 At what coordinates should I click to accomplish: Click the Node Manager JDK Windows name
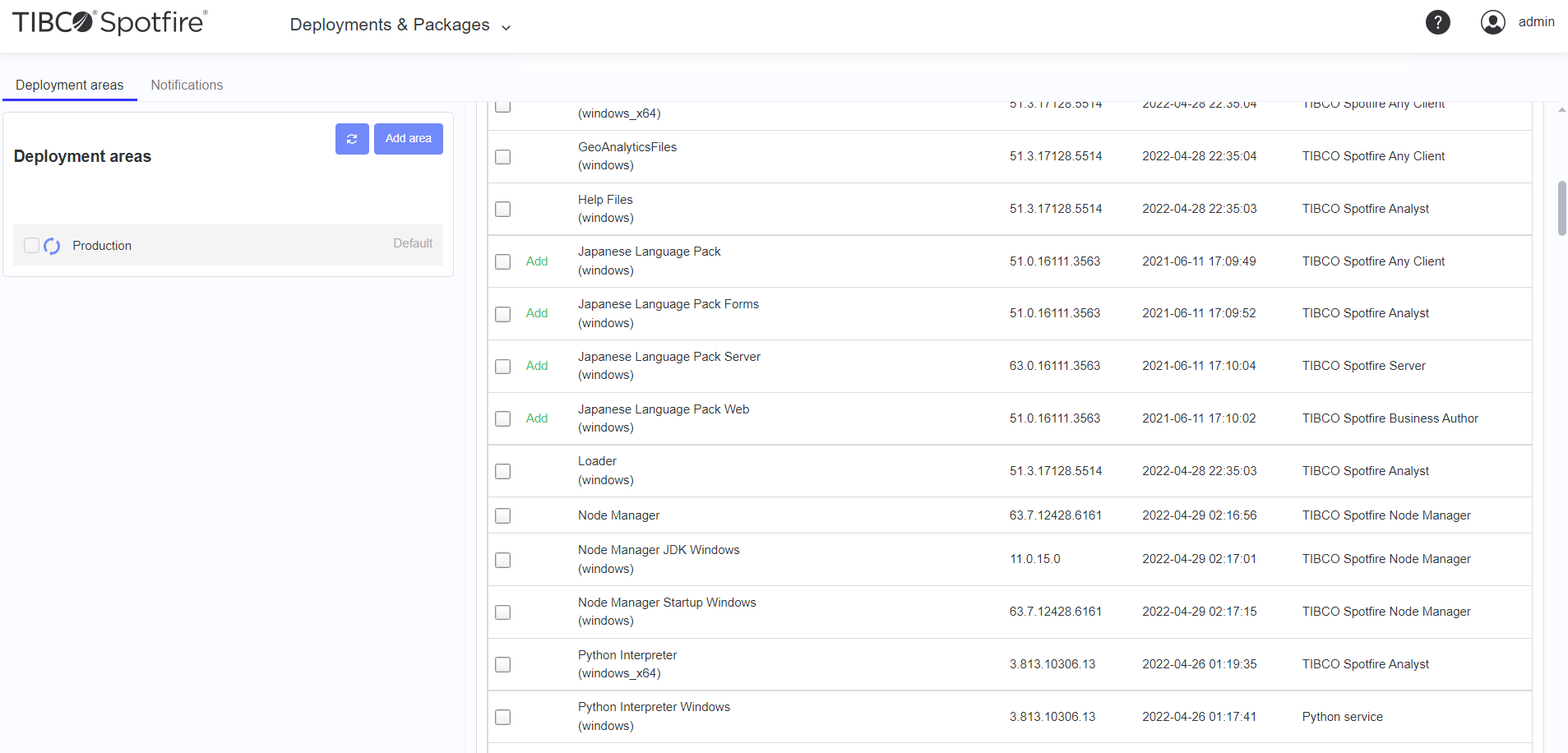click(x=659, y=550)
